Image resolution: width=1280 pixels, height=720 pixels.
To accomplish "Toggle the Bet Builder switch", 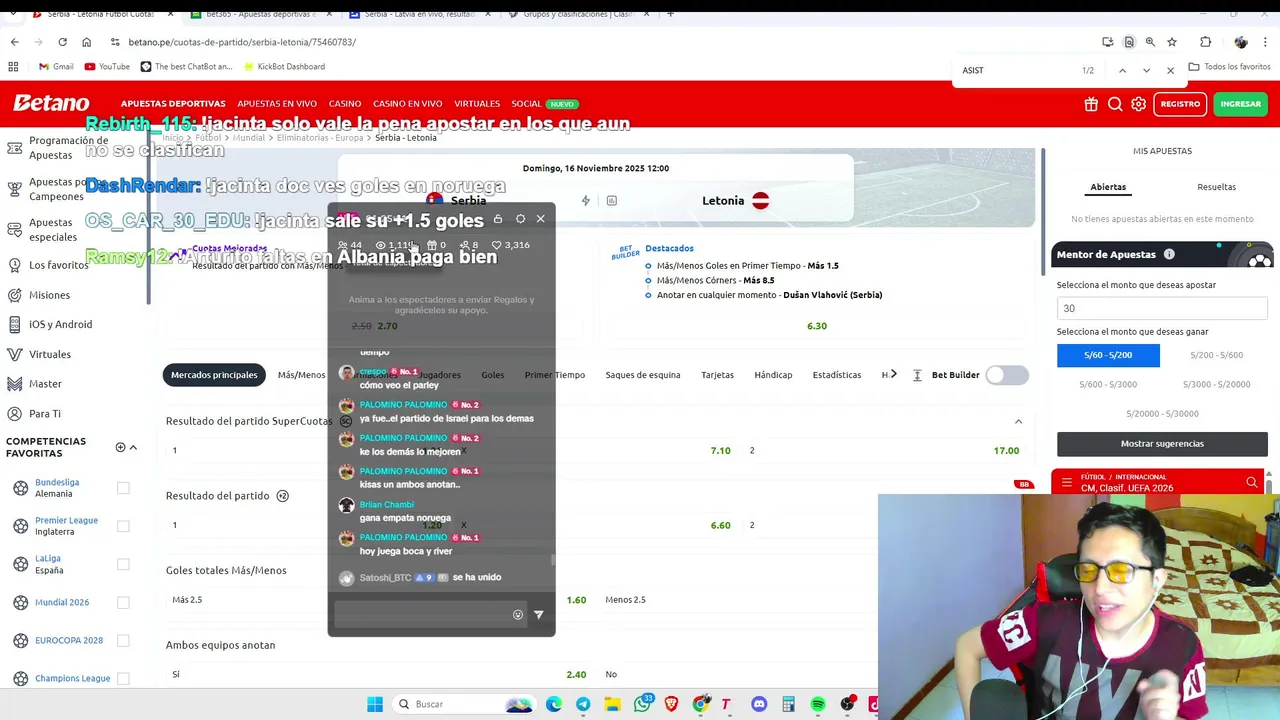I will (x=1007, y=375).
